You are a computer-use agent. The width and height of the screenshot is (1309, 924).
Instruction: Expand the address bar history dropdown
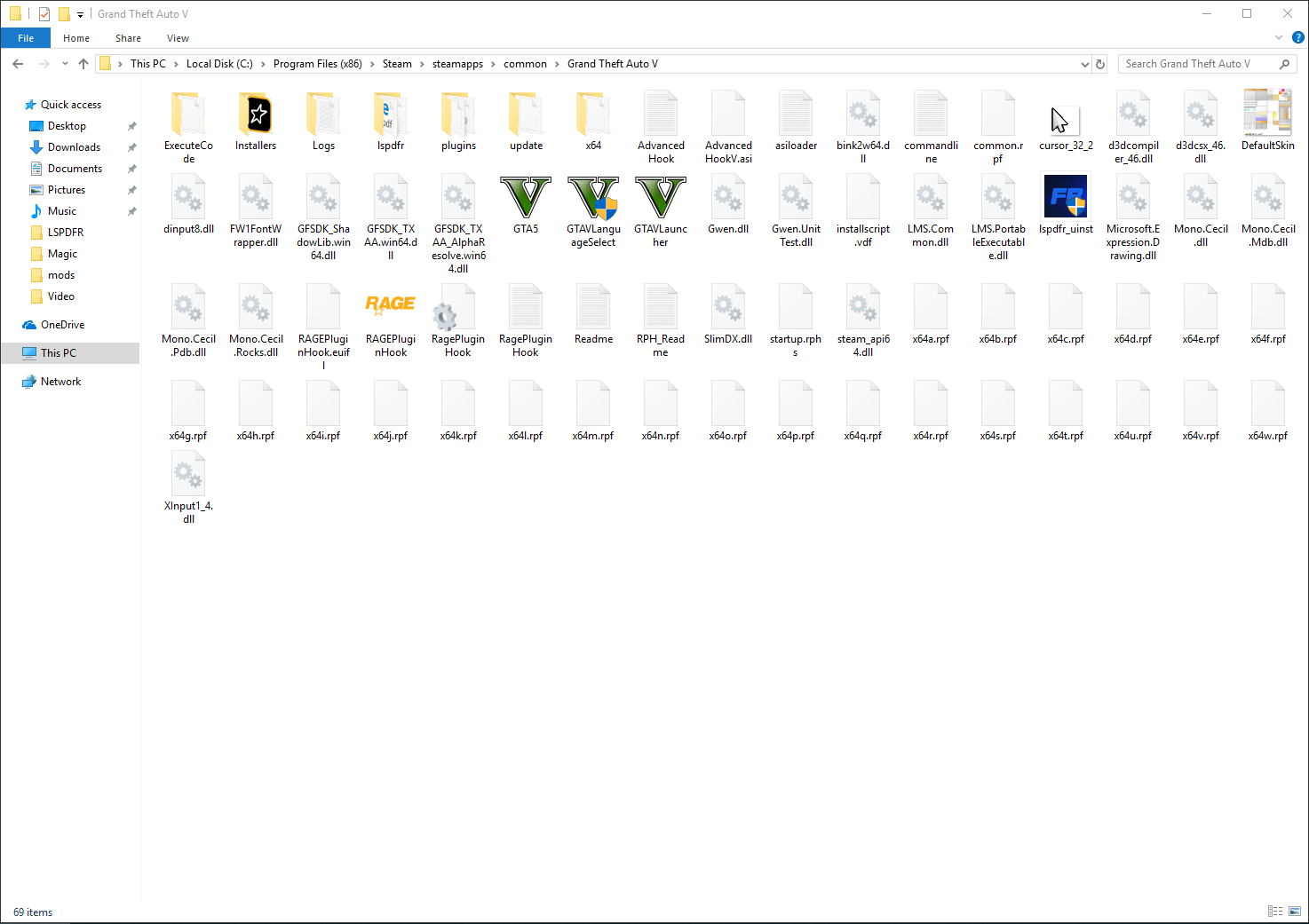1084,64
